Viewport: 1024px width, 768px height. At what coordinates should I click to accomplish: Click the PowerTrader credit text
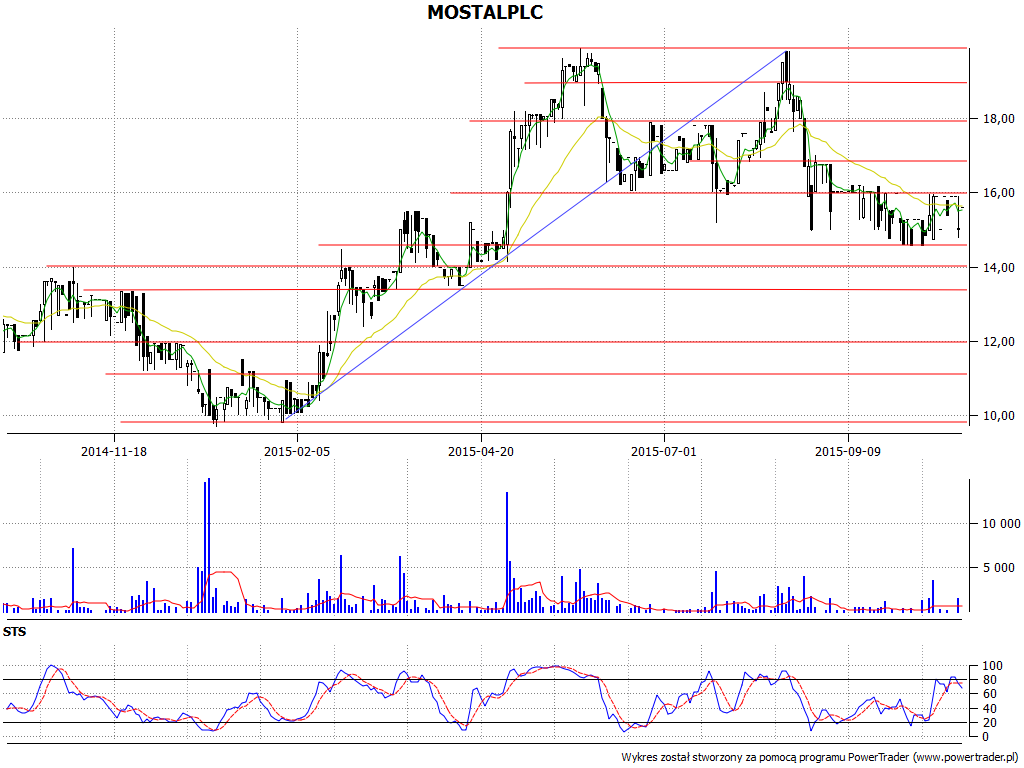[x=820, y=757]
